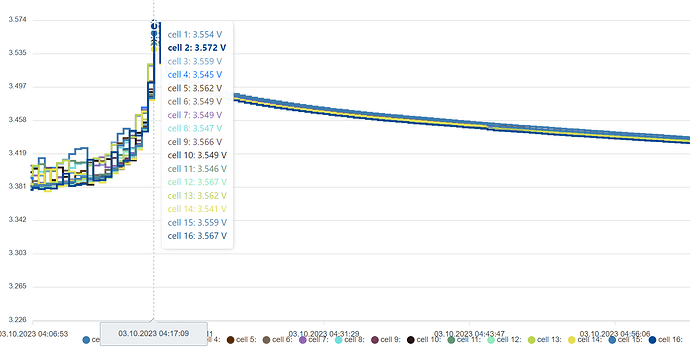Hide cell 12 series via legend entry
Image resolution: width=690 pixels, height=363 pixels.
click(504, 340)
